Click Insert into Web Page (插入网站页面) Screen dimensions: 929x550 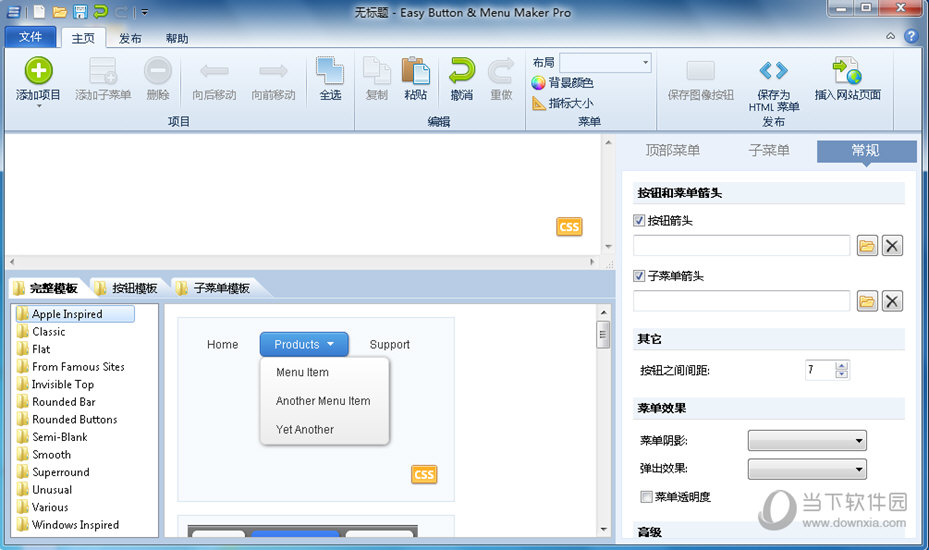click(x=847, y=79)
